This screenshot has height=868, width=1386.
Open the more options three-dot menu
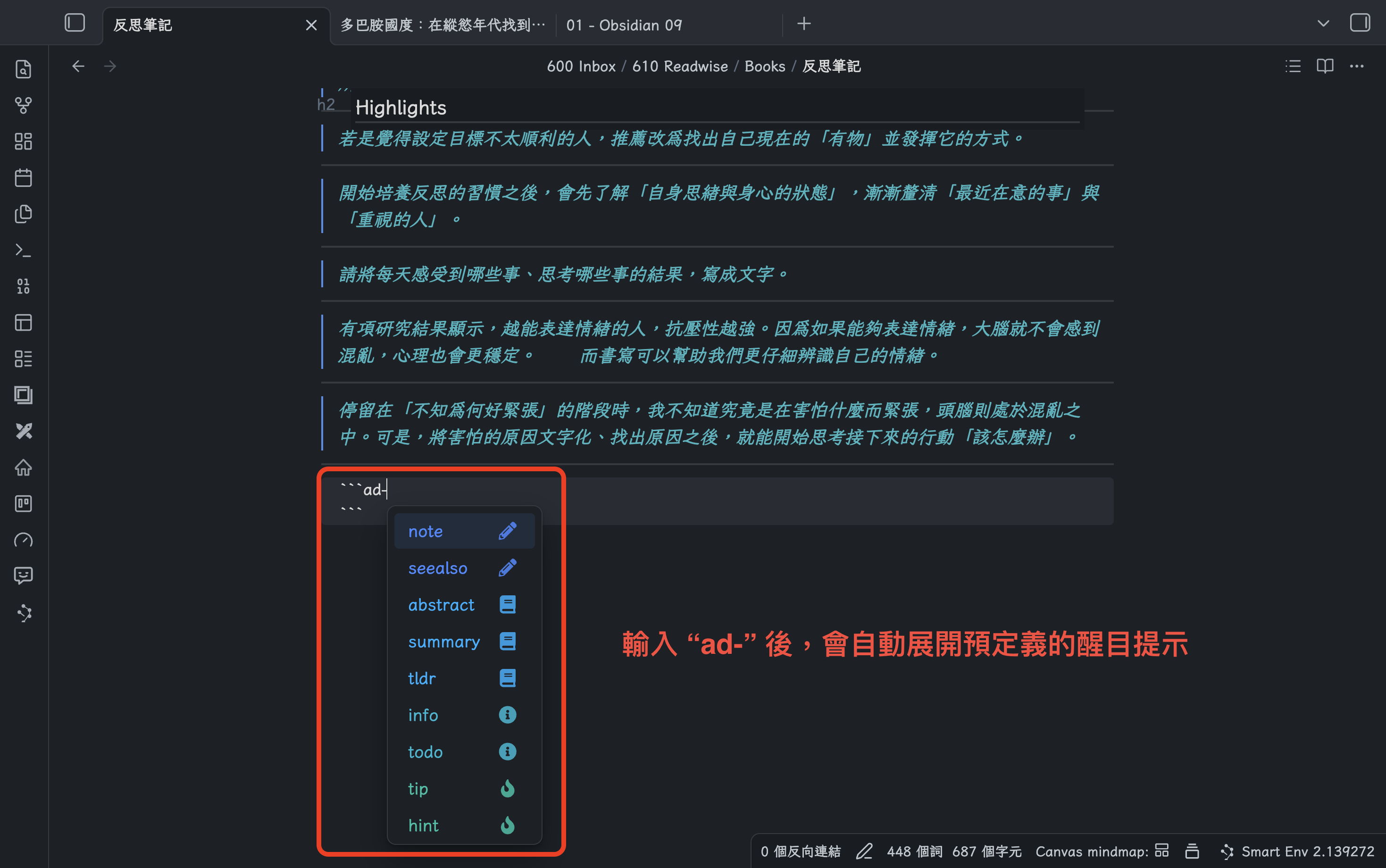[x=1357, y=66]
